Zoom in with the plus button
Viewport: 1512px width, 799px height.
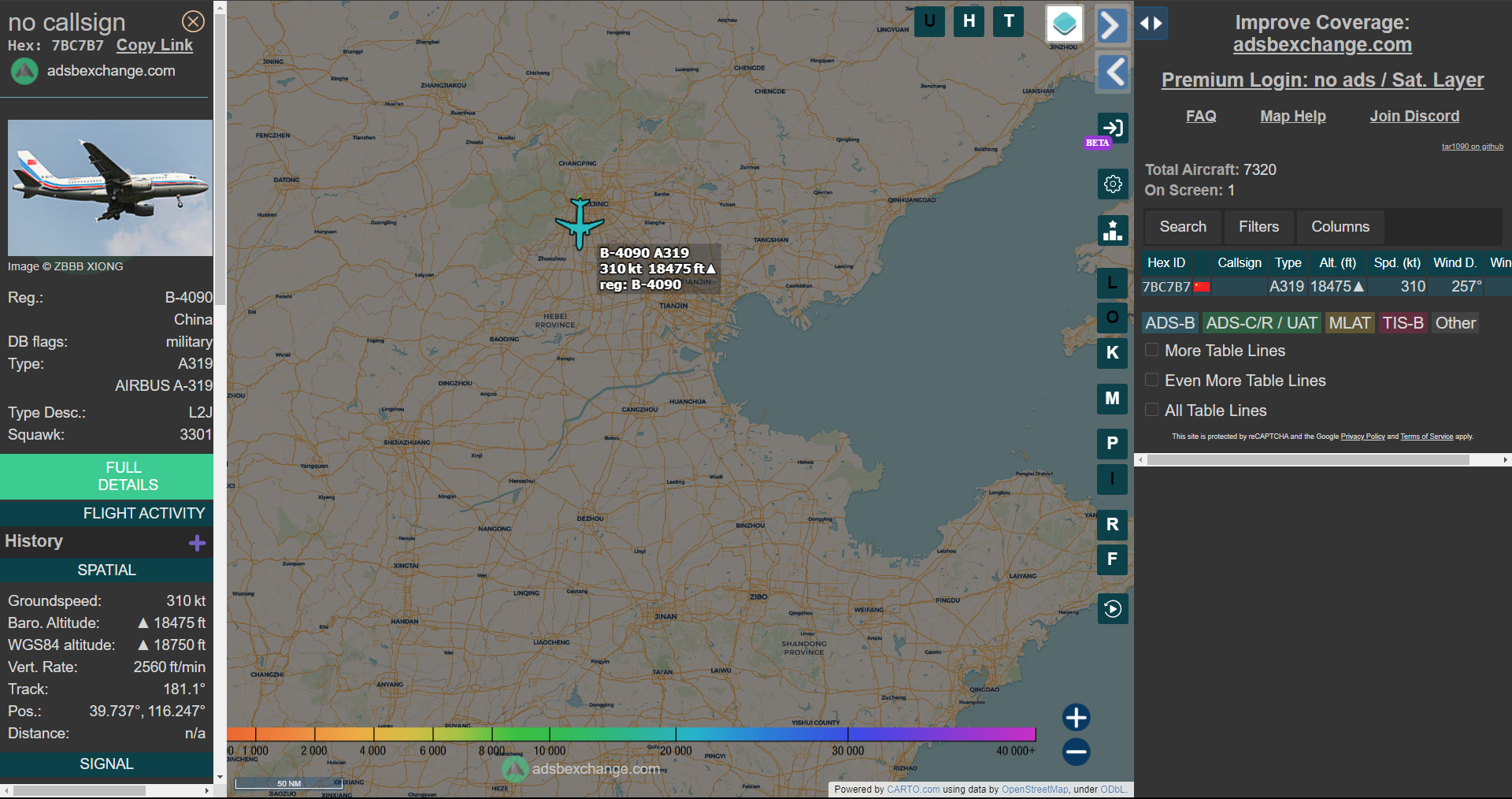point(1076,718)
